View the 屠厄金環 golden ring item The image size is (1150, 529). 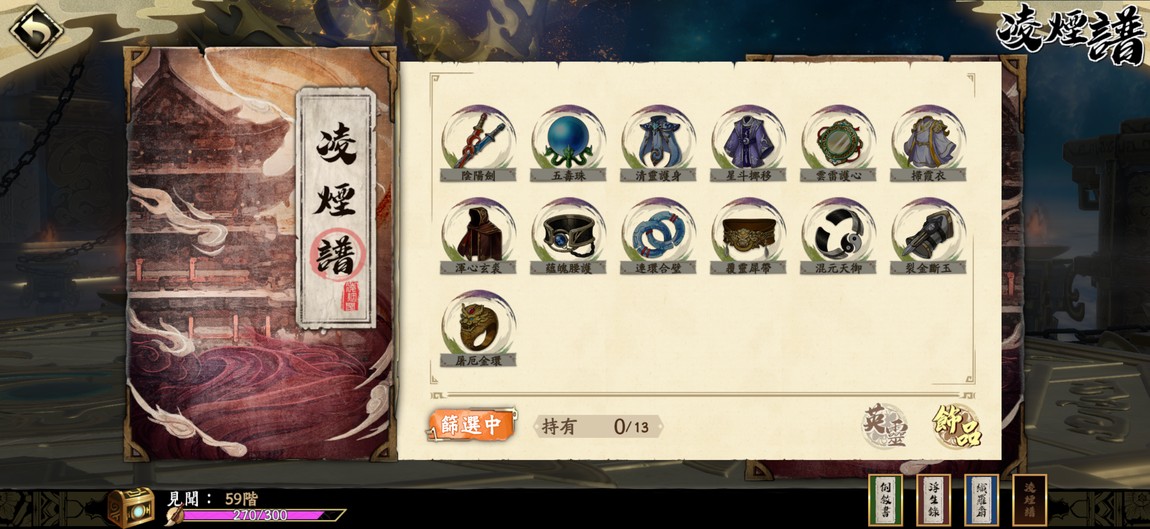(x=479, y=329)
